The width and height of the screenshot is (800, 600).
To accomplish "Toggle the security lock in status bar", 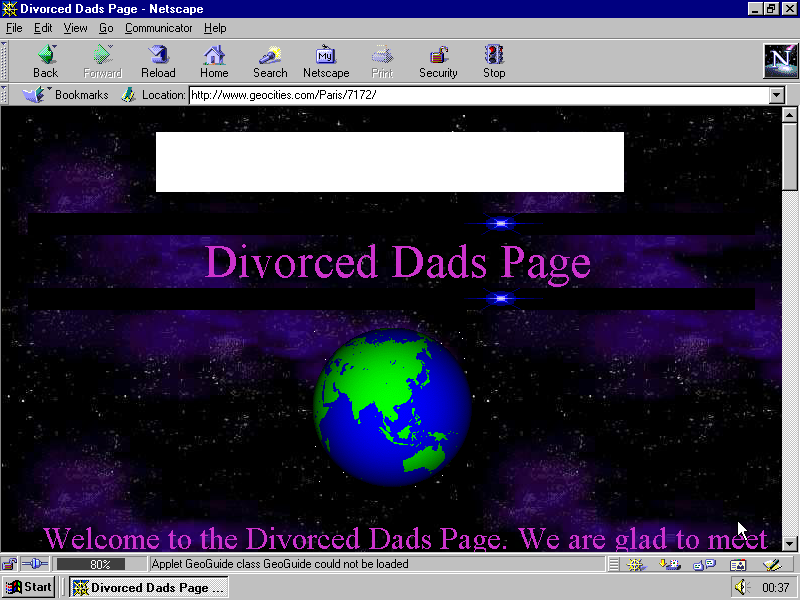I will pos(10,565).
